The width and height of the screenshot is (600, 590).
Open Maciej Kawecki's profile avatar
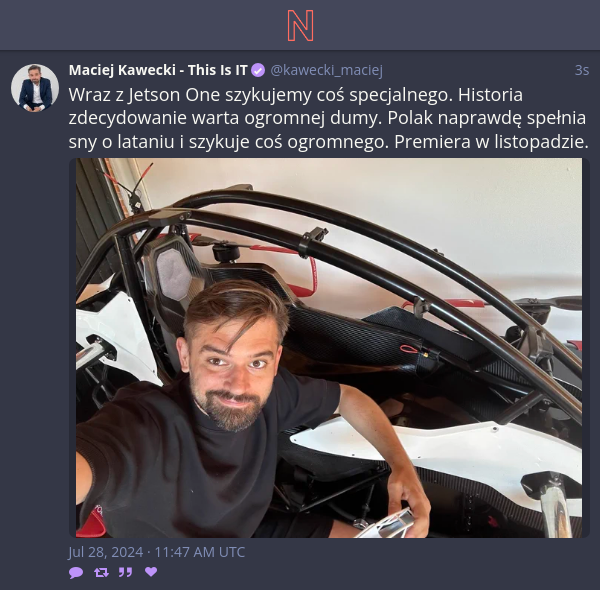(35, 88)
